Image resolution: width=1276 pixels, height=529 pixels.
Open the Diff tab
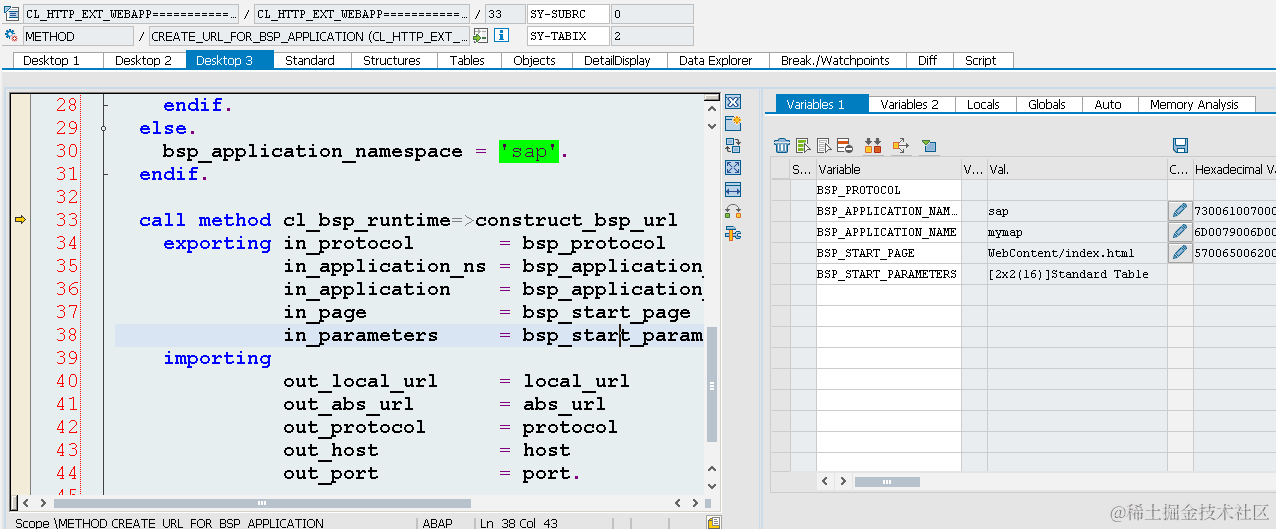[x=928, y=60]
